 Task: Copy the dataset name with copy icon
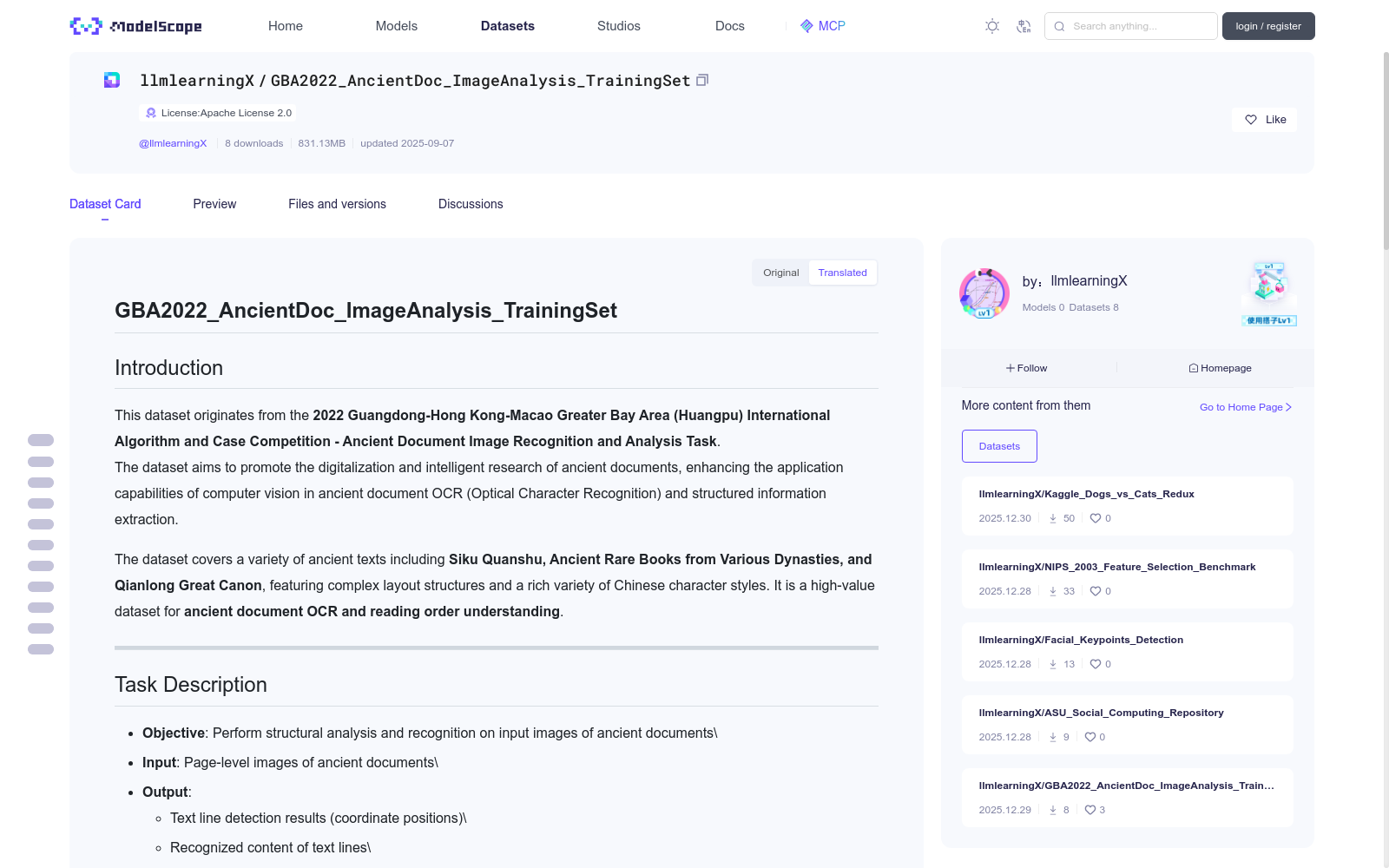(702, 80)
